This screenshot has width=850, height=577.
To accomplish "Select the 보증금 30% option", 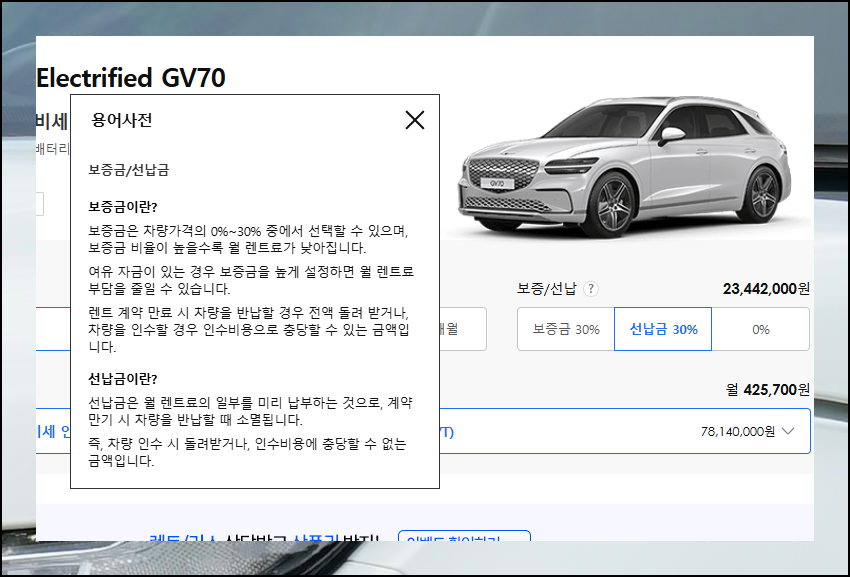I will click(566, 329).
